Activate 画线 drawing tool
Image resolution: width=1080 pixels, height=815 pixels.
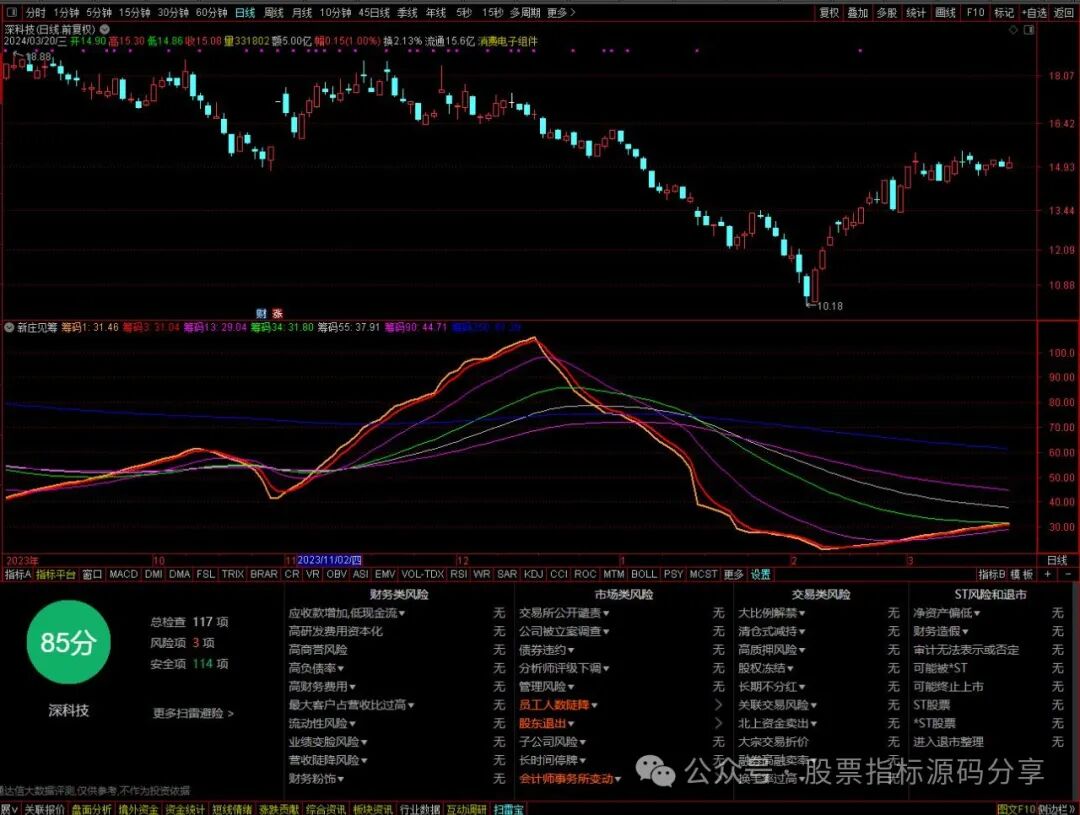point(946,12)
